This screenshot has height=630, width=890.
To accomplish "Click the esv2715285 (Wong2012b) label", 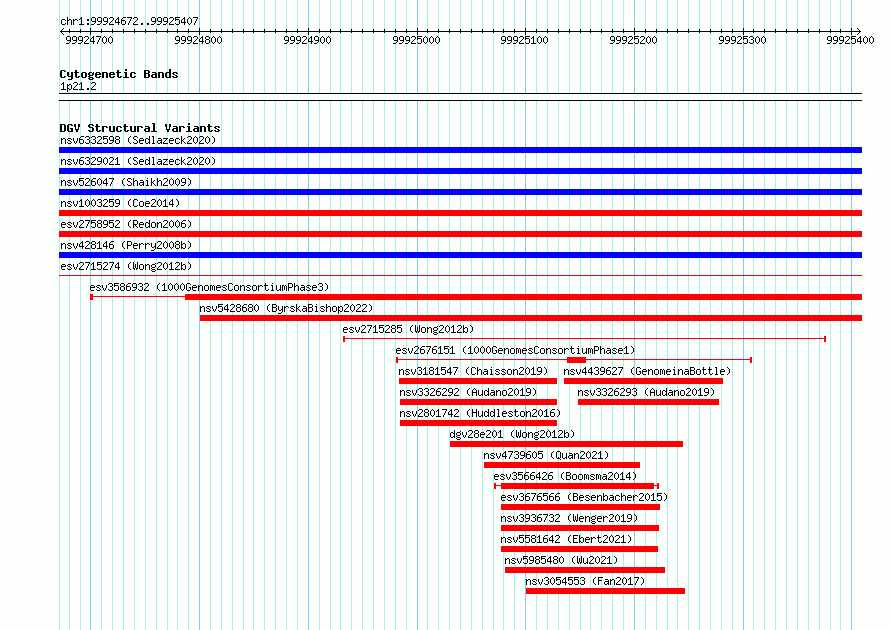I will 408,329.
